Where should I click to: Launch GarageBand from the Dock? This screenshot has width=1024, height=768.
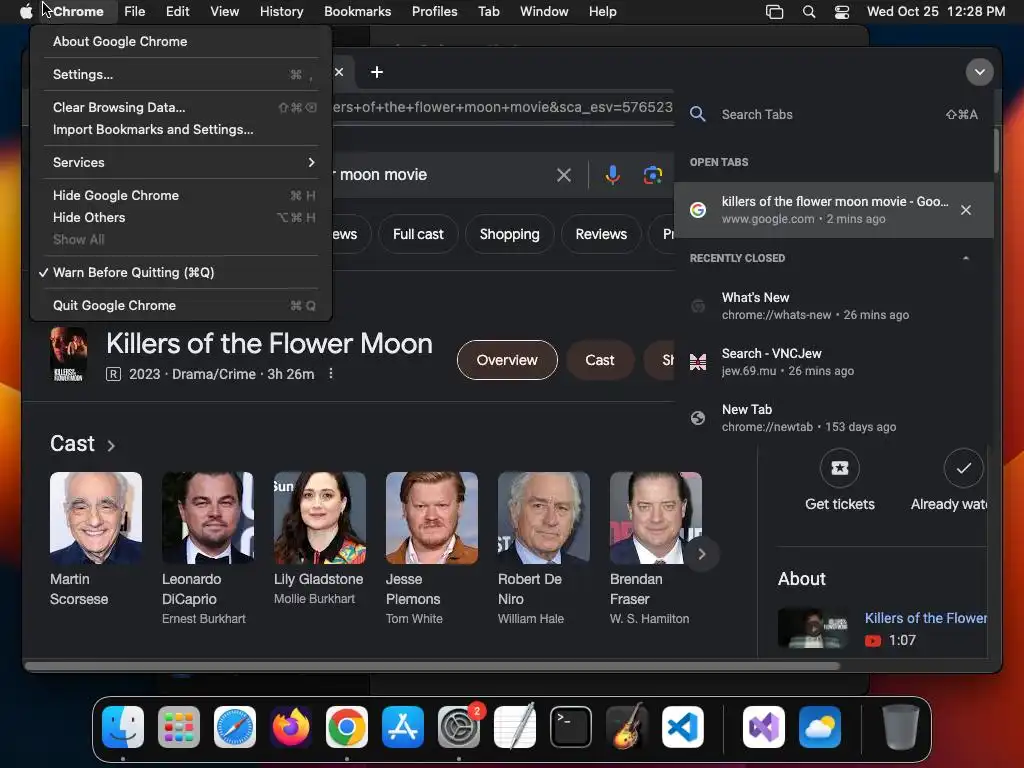click(627, 727)
